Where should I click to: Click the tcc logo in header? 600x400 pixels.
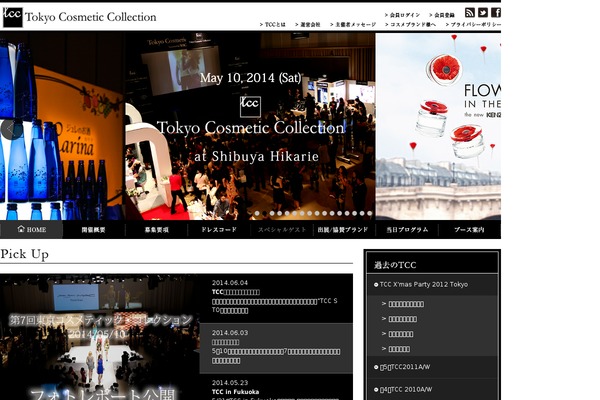point(13,17)
